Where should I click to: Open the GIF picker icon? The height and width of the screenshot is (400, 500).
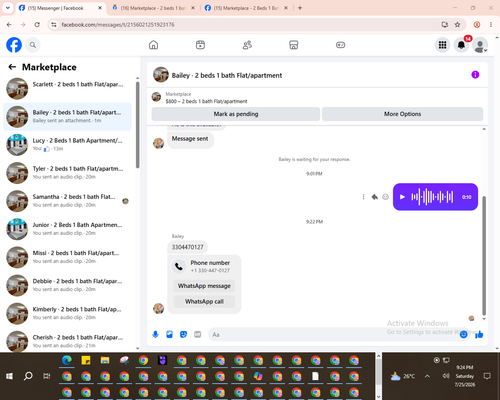[x=198, y=334]
